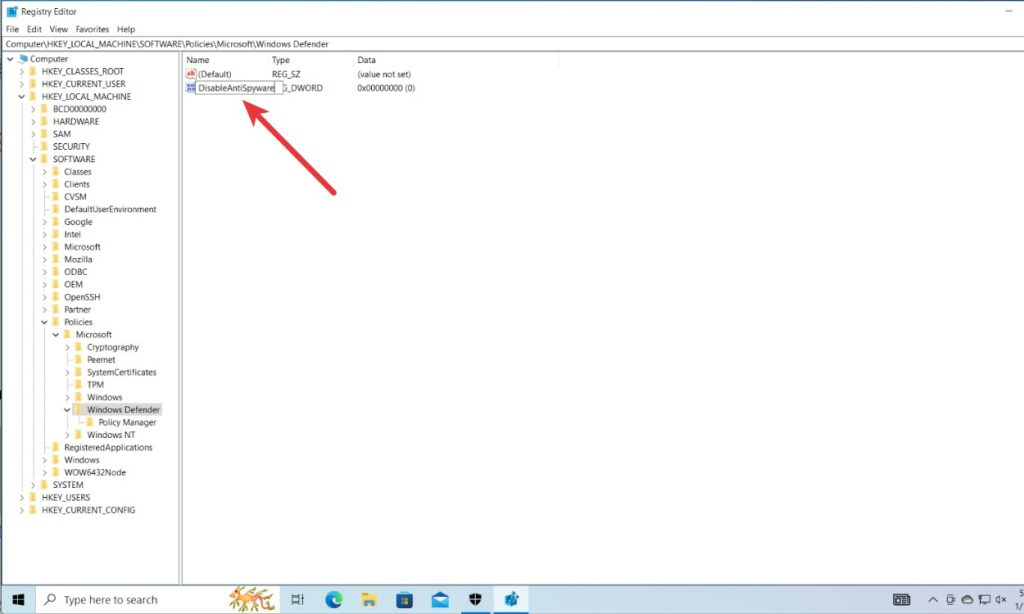The image size is (1024, 614).
Task: Collapse the SOFTWARE key
Action: click(33, 159)
